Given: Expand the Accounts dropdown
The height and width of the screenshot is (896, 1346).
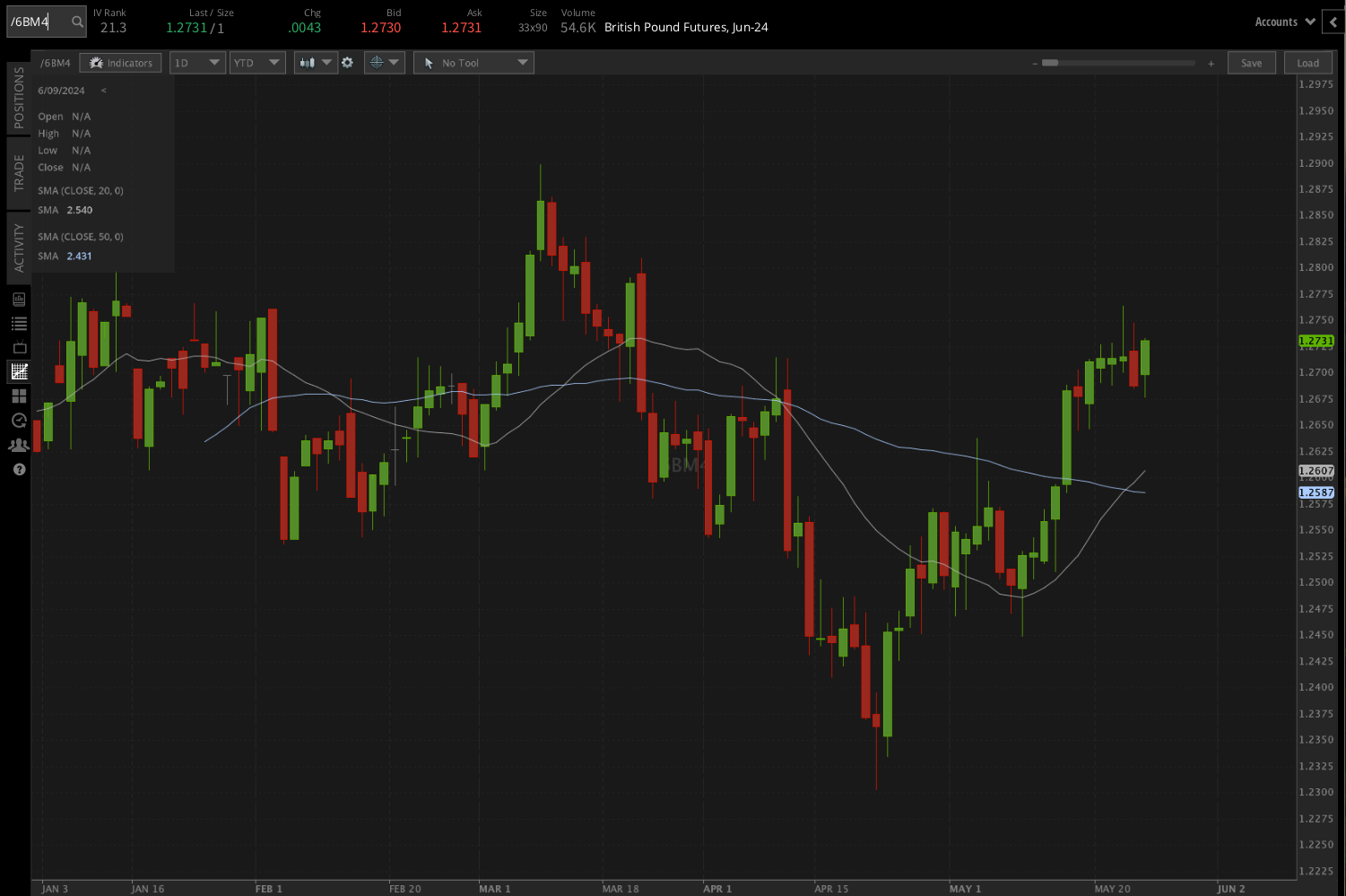Looking at the screenshot, I should (x=1284, y=22).
